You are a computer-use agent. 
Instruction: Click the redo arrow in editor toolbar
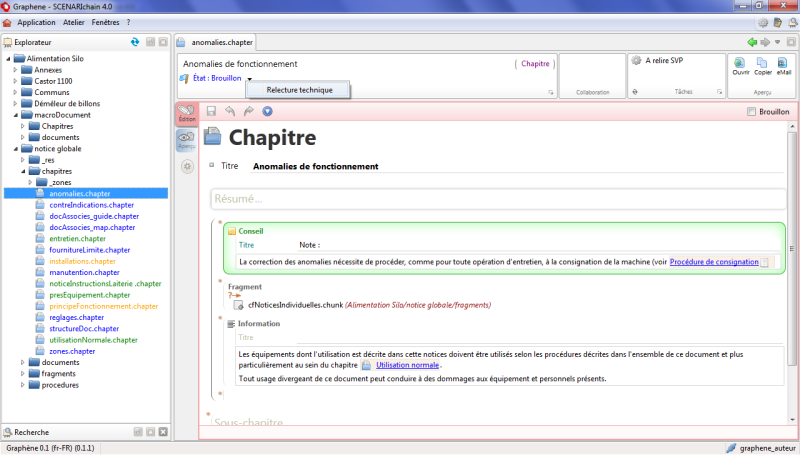click(248, 111)
